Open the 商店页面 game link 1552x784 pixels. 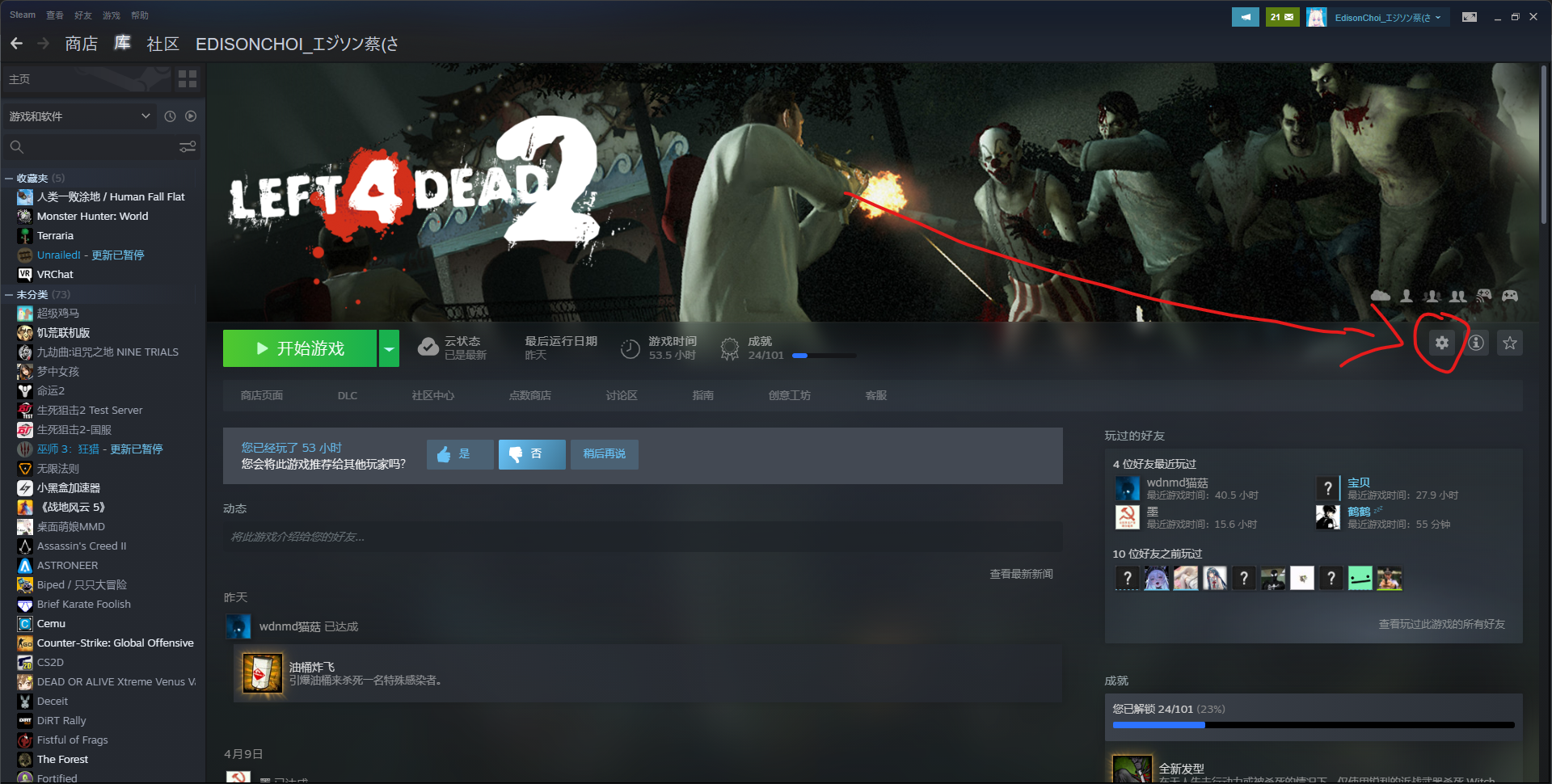(262, 395)
